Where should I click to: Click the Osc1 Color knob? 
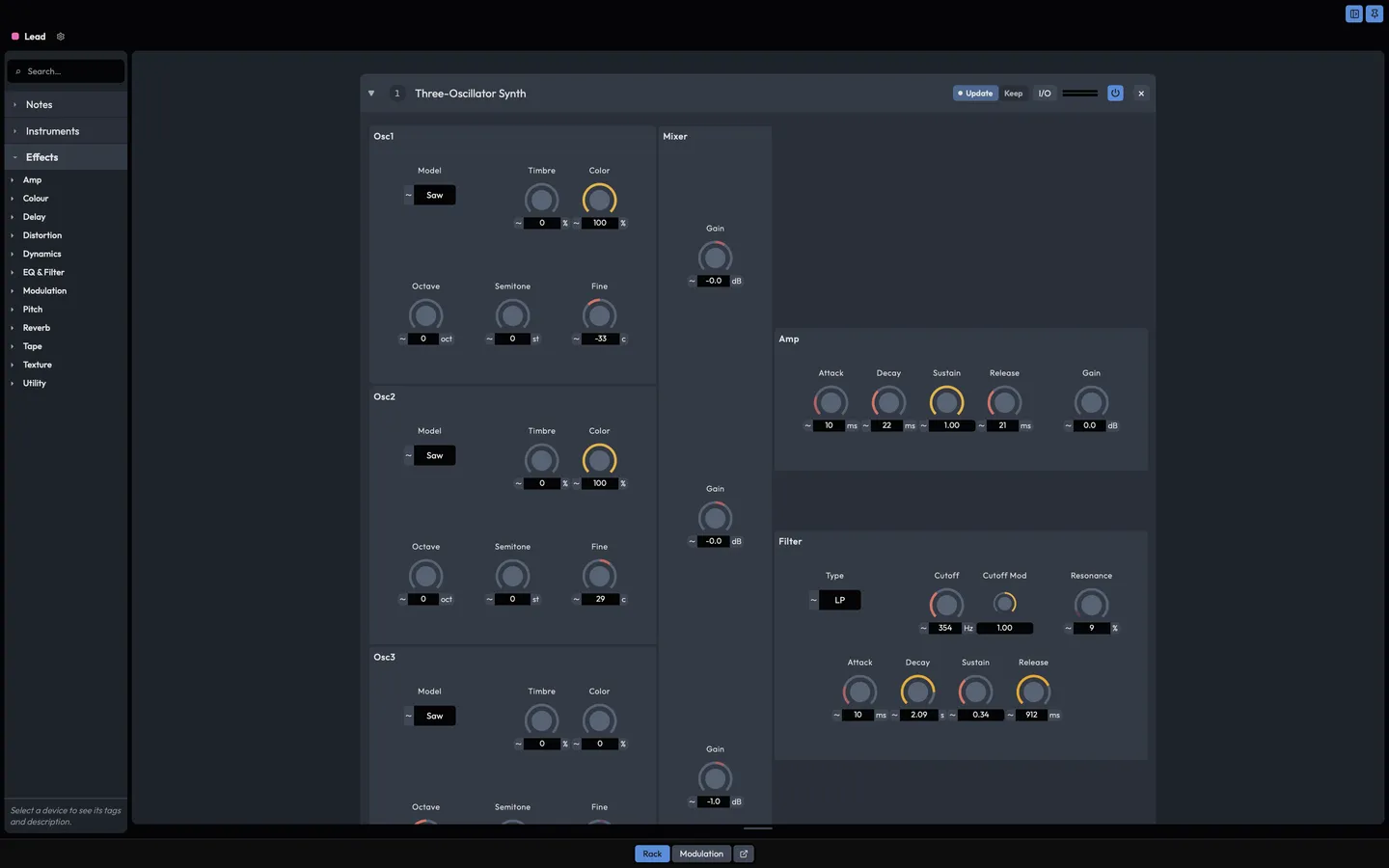click(x=599, y=200)
